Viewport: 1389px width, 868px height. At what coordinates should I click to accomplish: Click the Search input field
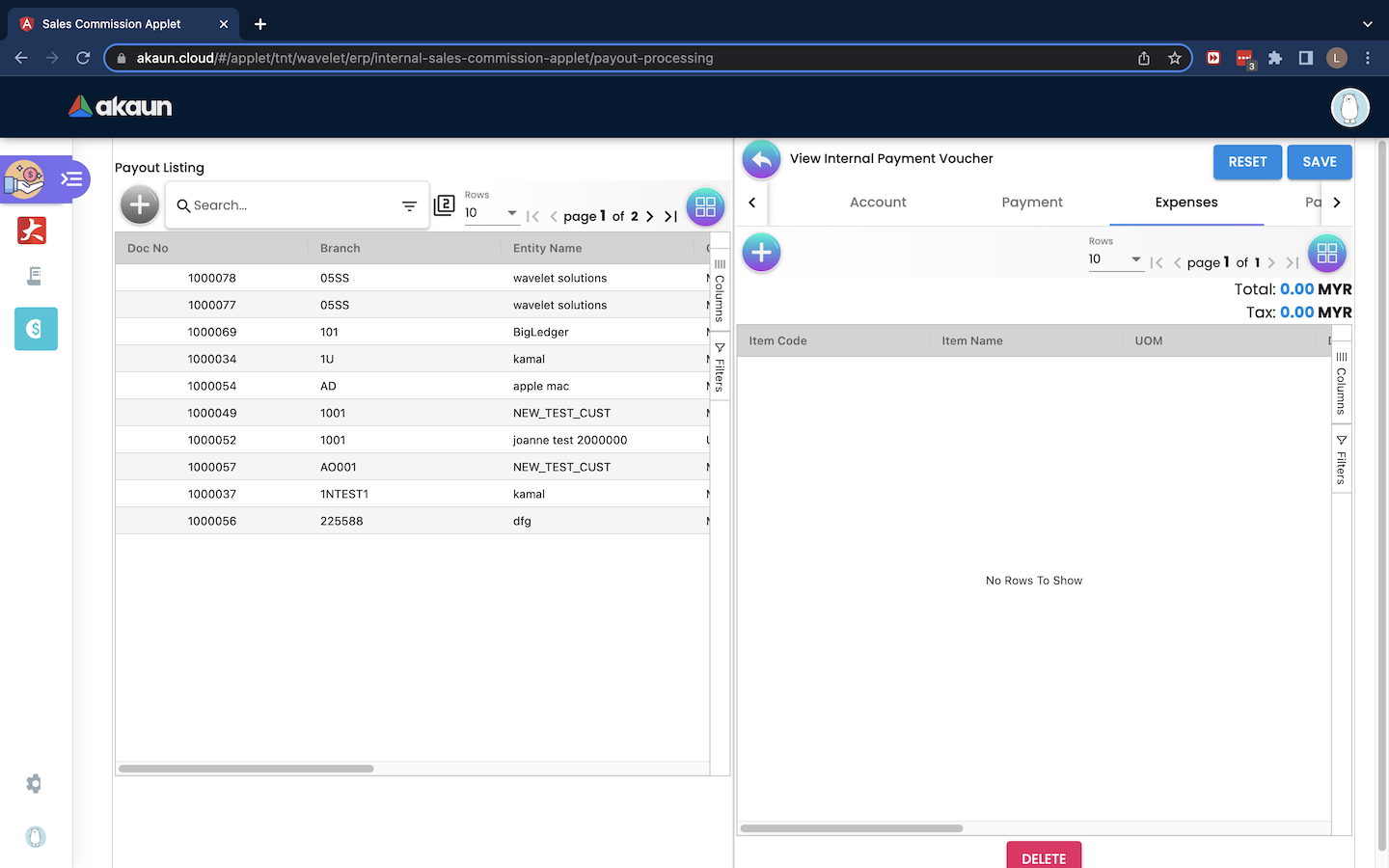pos(289,205)
